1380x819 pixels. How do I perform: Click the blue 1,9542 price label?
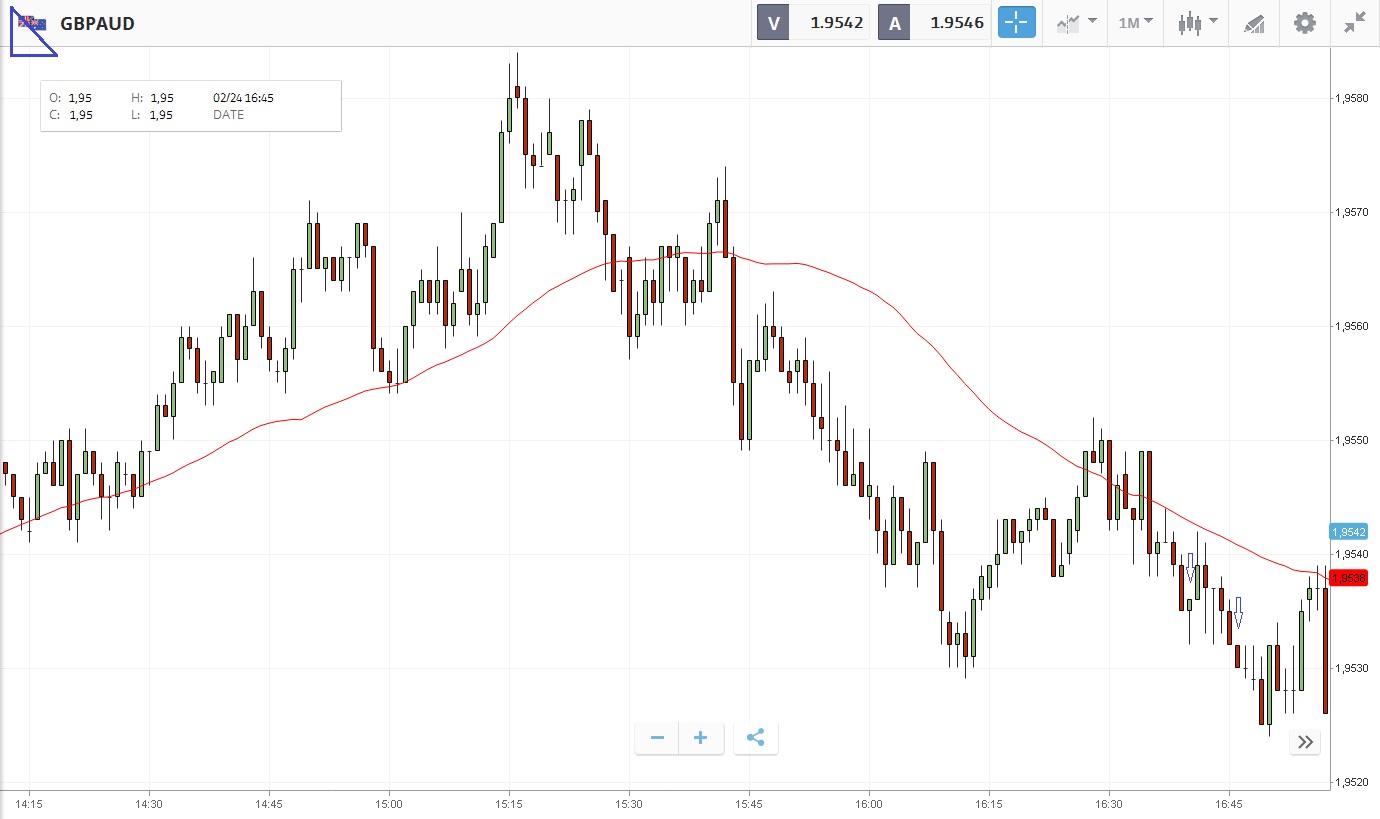(1349, 532)
